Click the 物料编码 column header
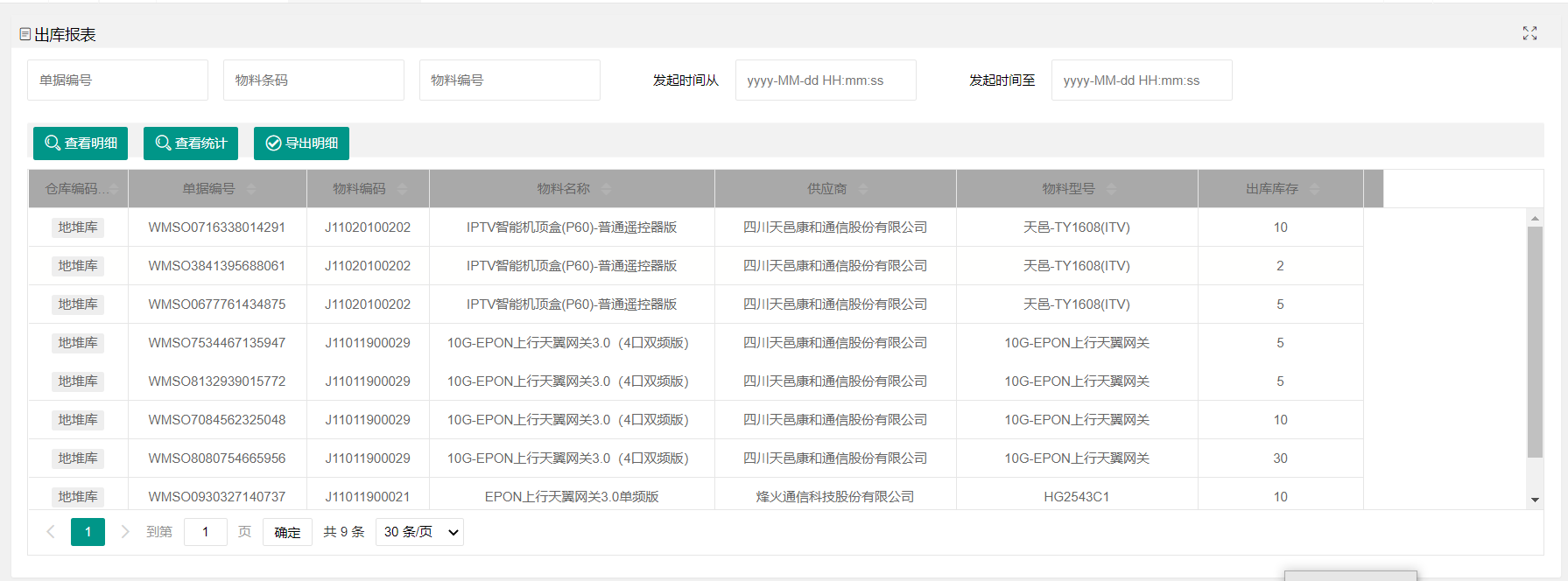The image size is (1568, 581). click(368, 189)
